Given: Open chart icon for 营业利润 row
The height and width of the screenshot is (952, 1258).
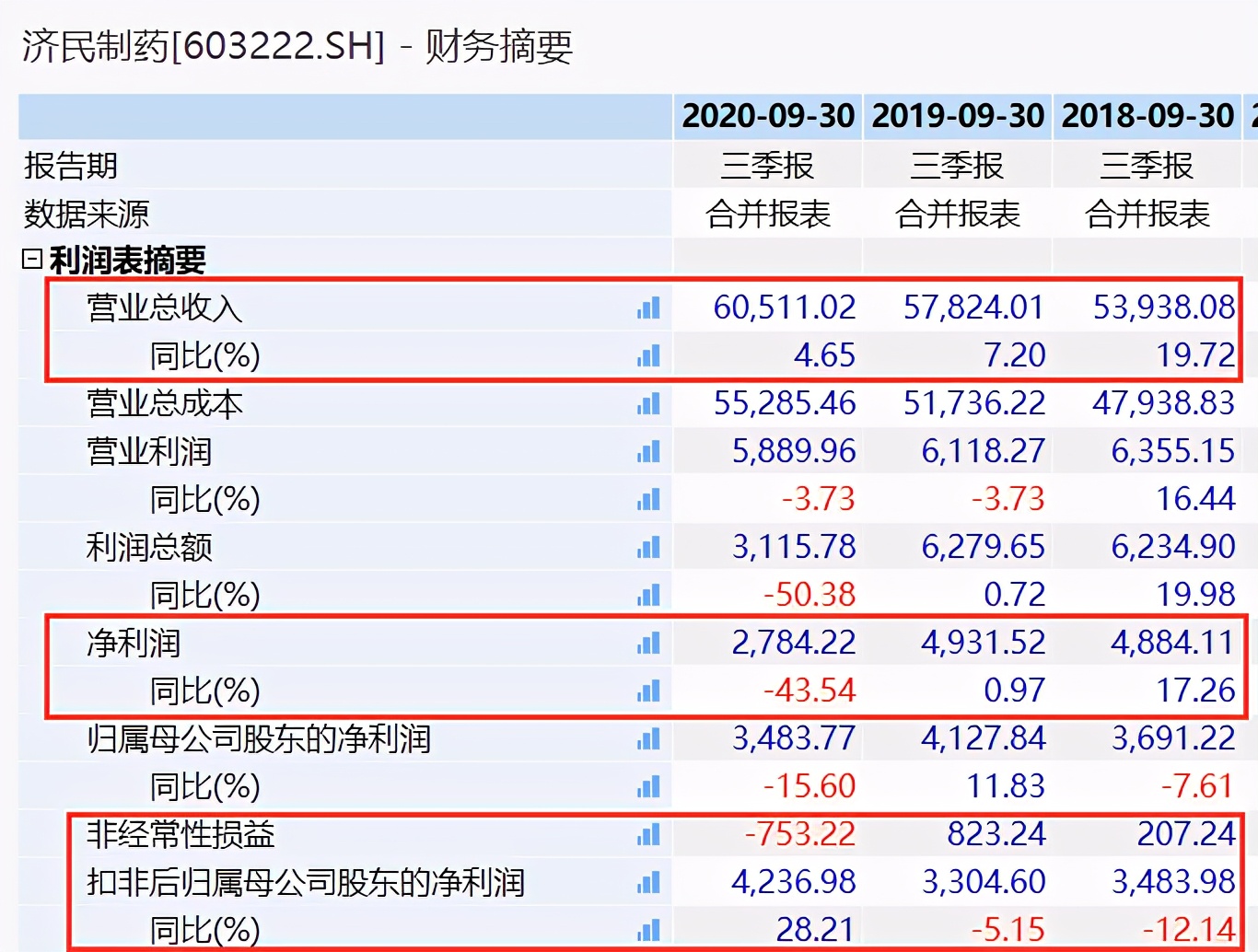Looking at the screenshot, I should 648,451.
